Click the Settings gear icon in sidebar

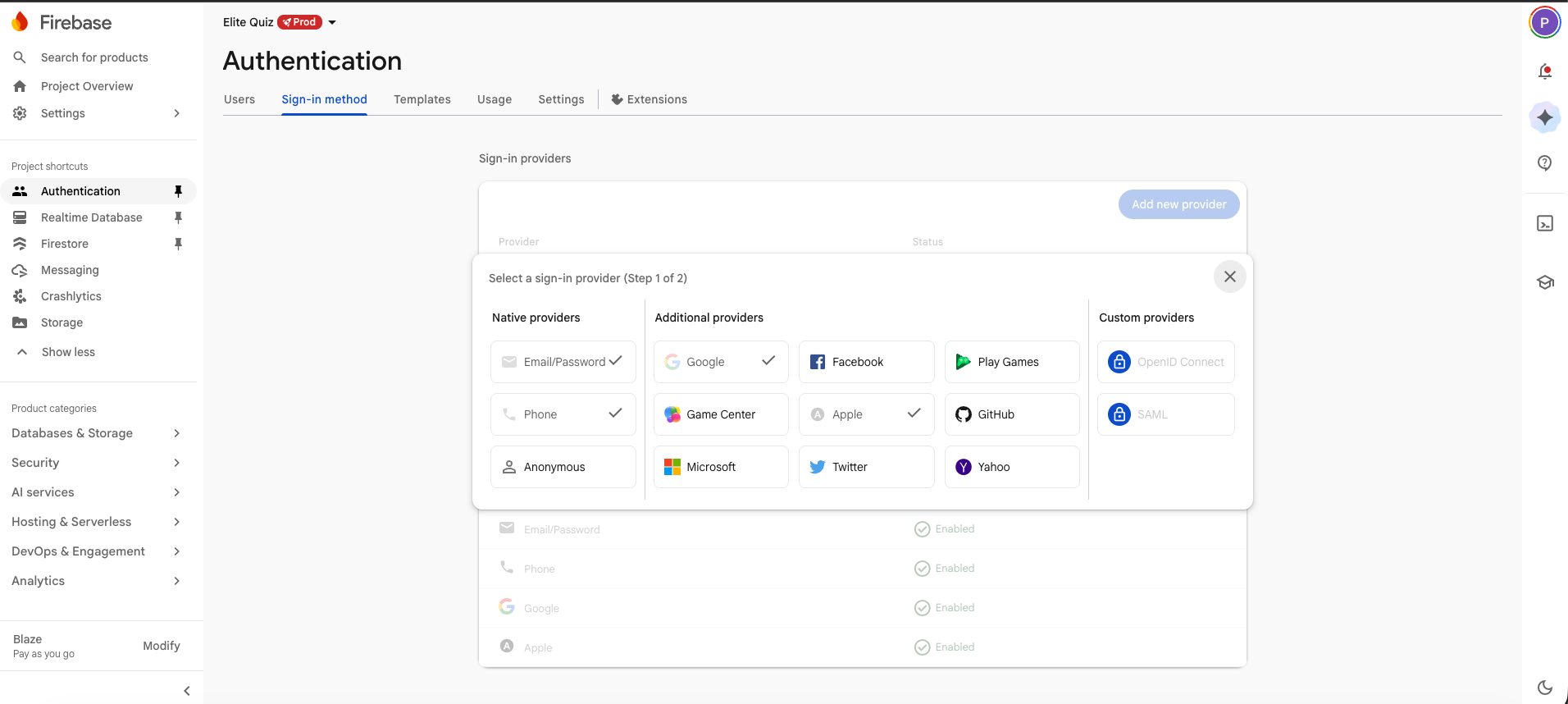[x=20, y=113]
